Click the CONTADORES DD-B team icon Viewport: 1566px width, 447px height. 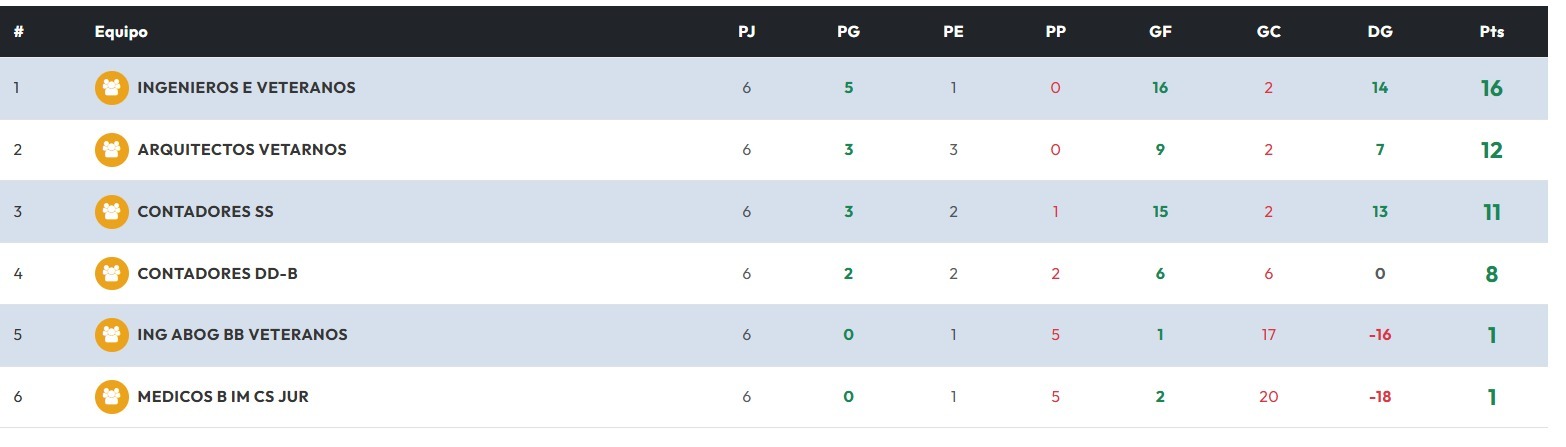(x=111, y=274)
